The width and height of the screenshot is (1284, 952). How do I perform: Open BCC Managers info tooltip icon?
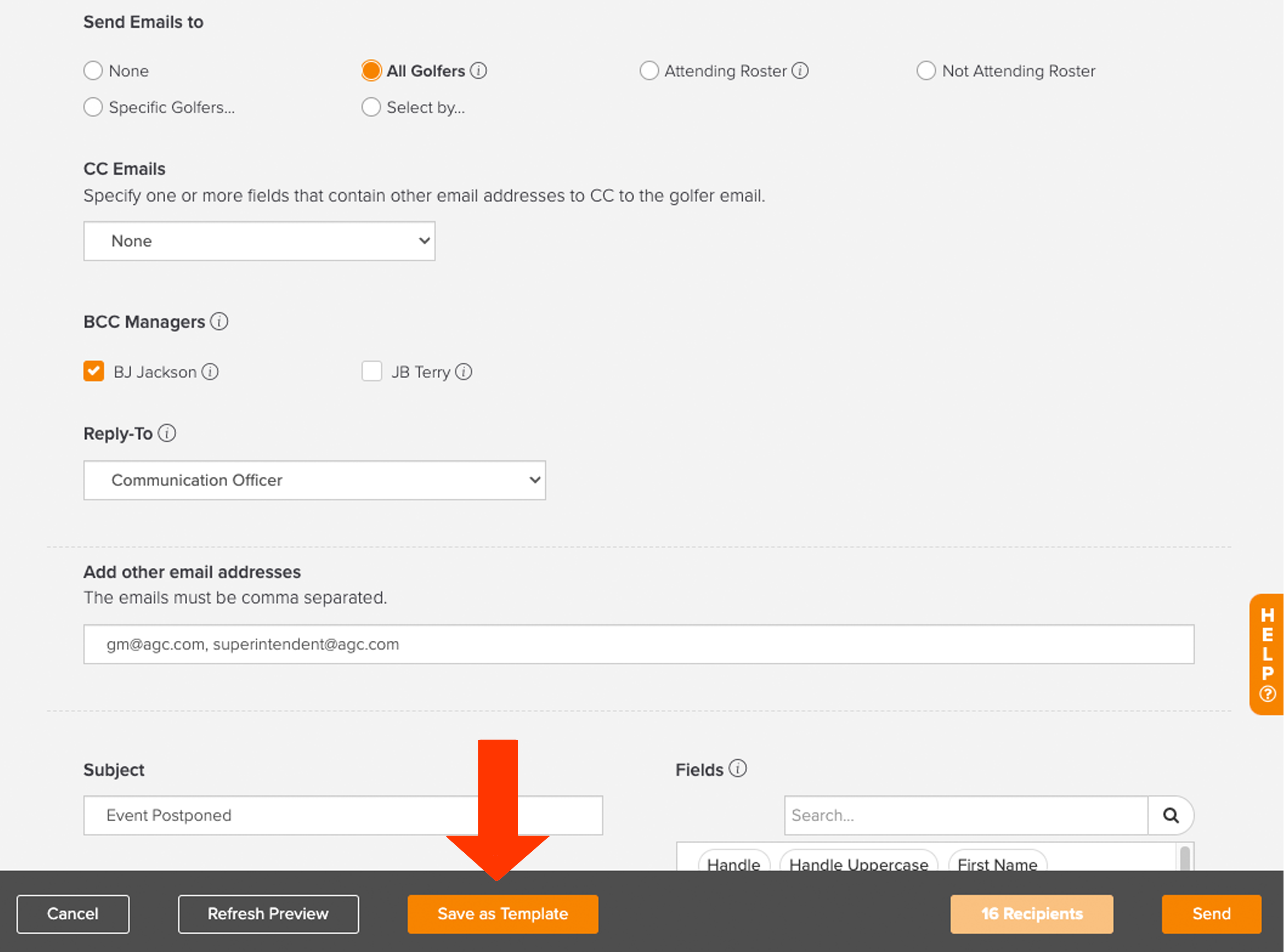point(219,321)
